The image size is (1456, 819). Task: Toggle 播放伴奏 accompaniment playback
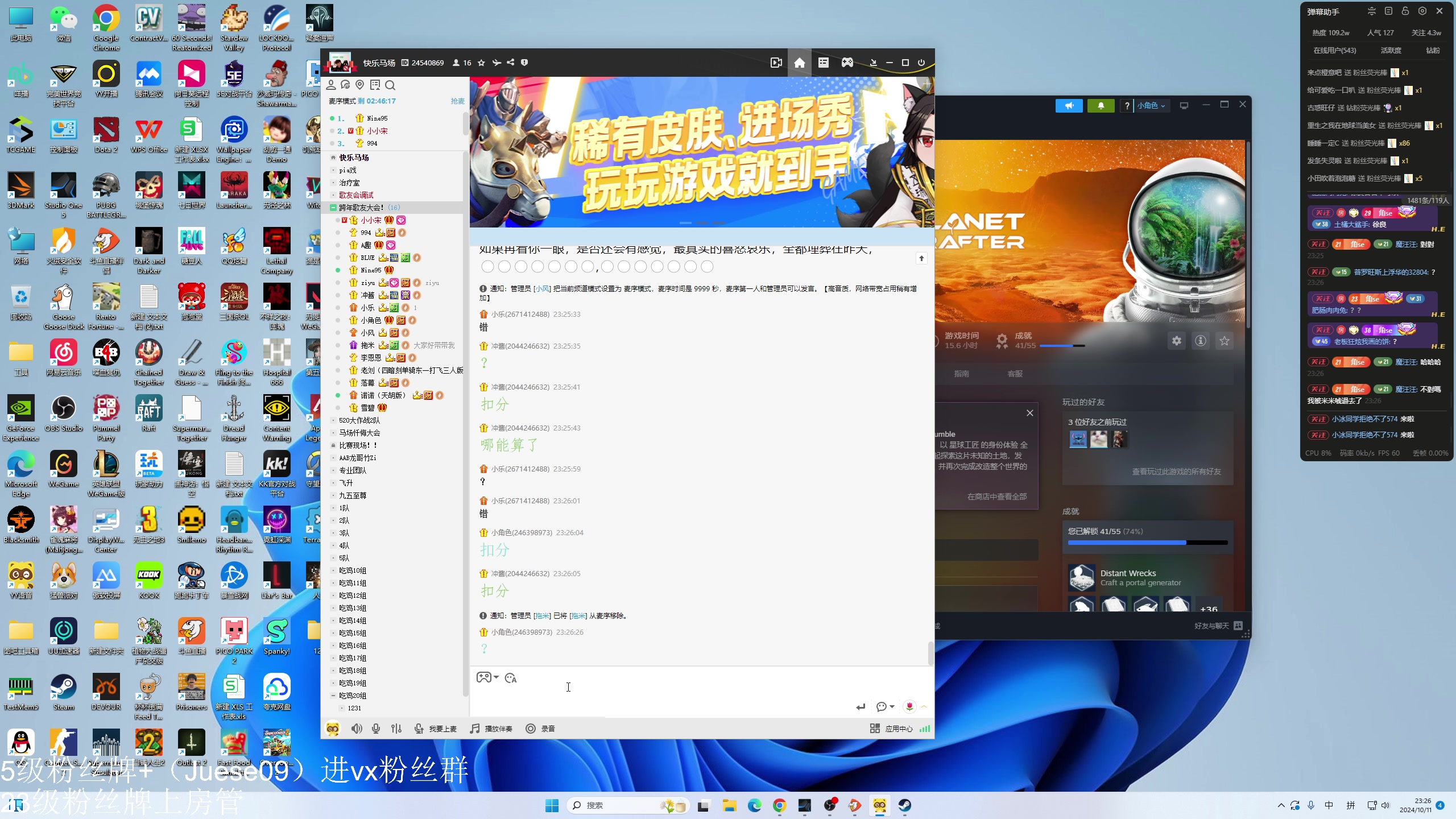click(491, 729)
